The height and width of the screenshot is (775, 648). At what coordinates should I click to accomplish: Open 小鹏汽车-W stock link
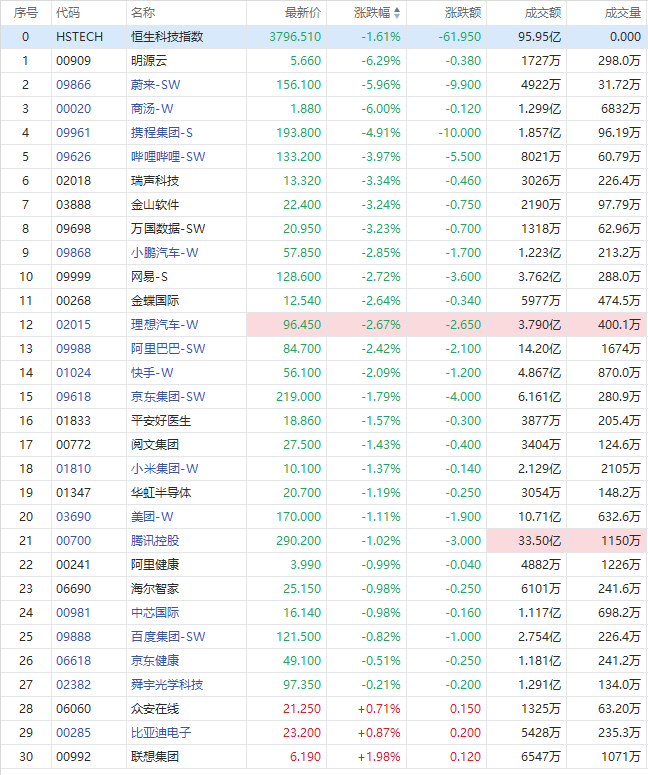165,253
